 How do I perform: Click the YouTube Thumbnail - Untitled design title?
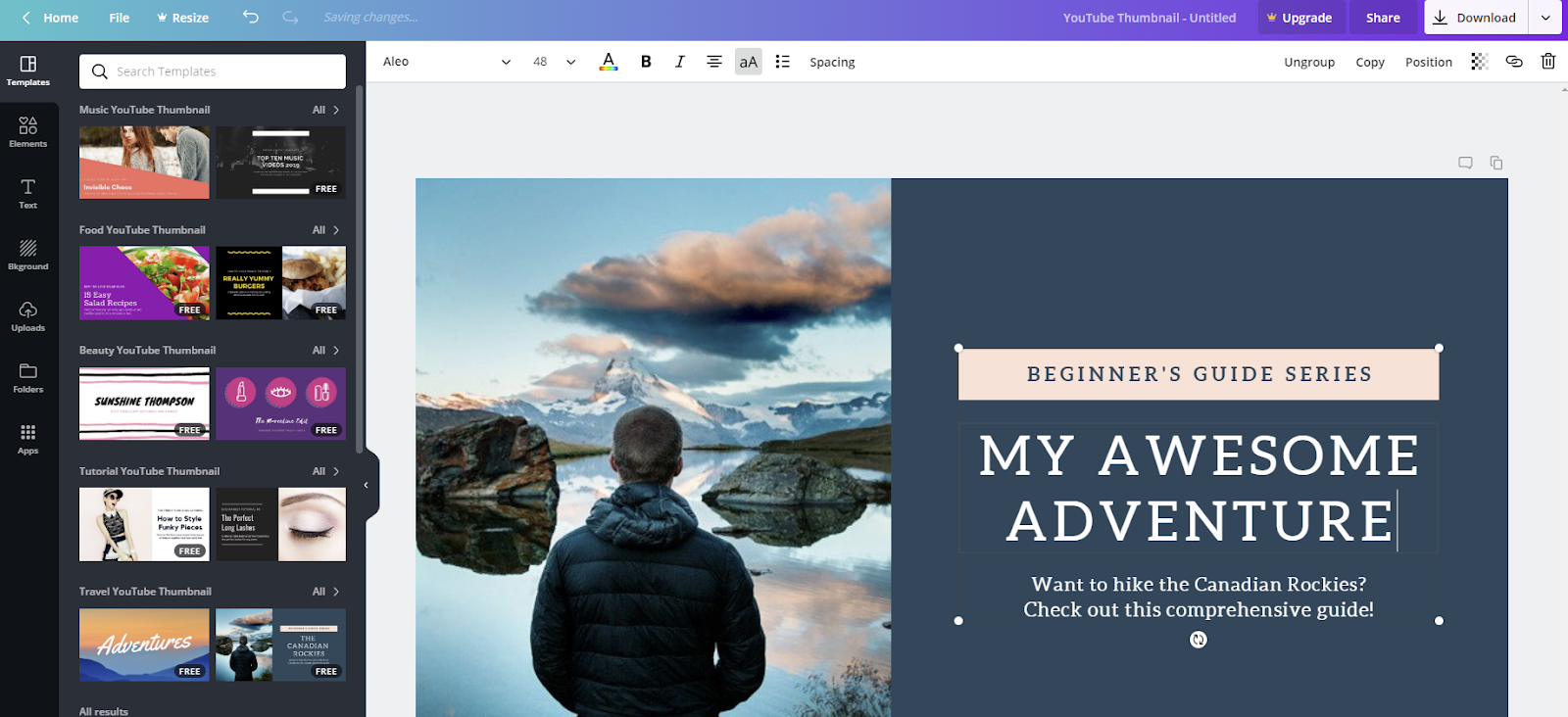click(1150, 18)
